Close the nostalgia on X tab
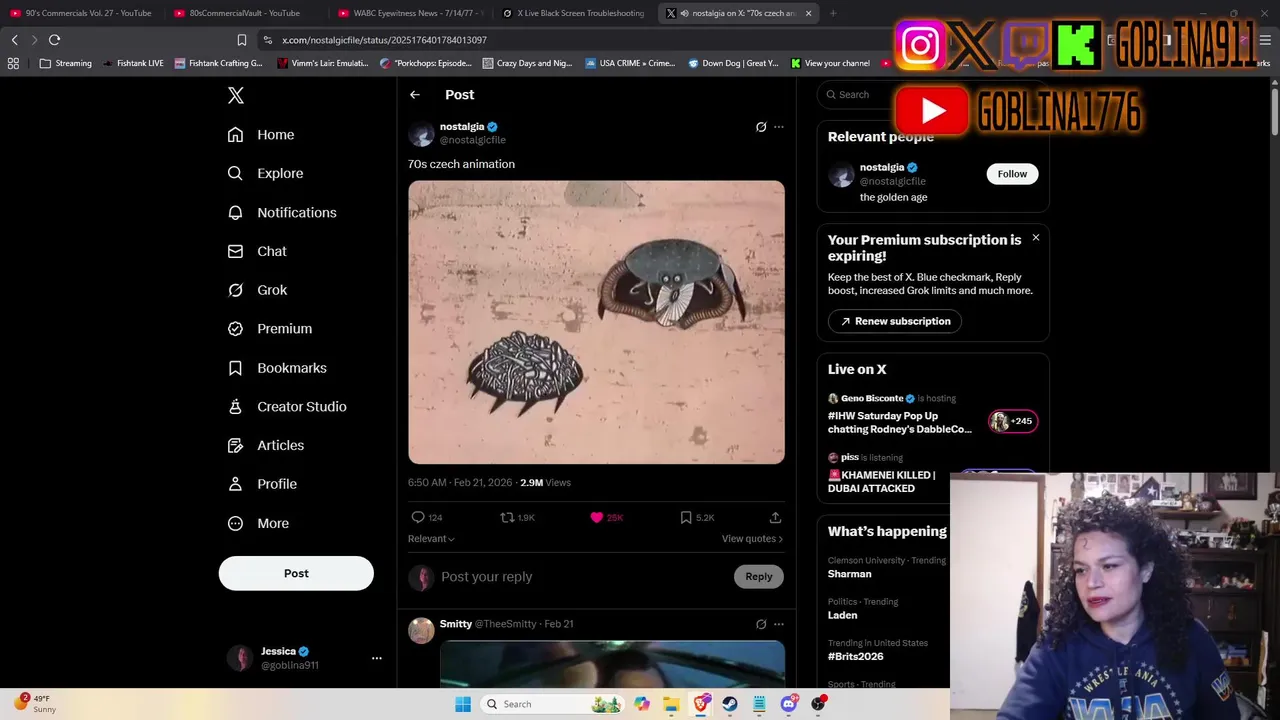The width and height of the screenshot is (1280, 720). 808,13
